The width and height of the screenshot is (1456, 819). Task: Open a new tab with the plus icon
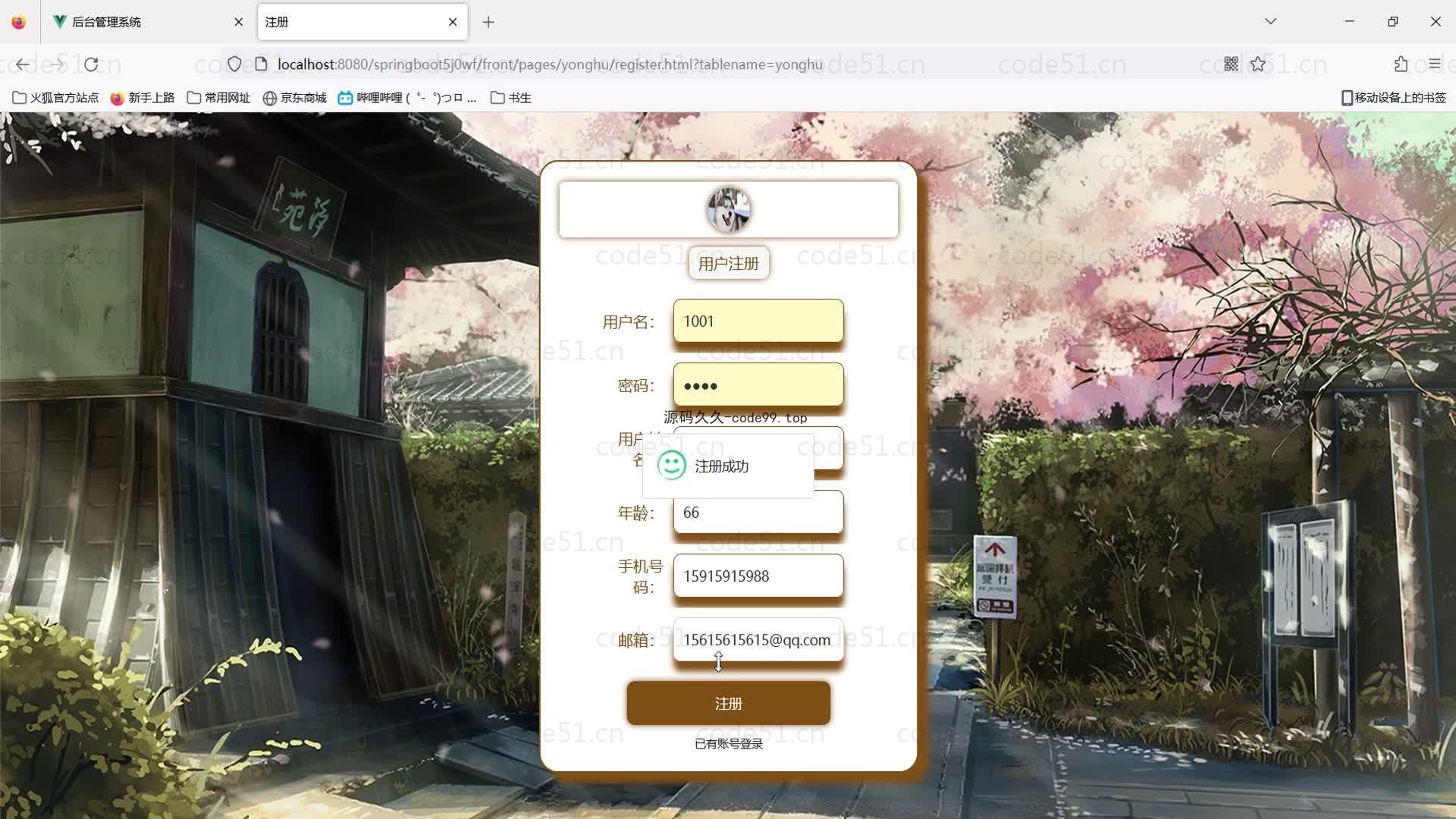(488, 22)
